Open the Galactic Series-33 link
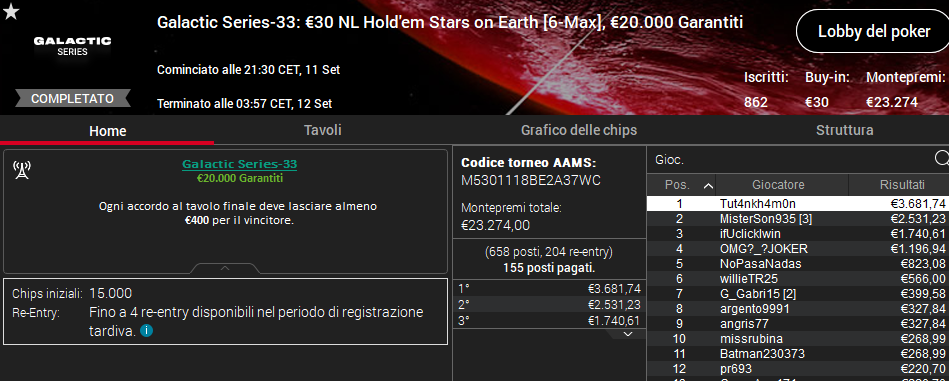This screenshot has width=949, height=381. click(x=240, y=164)
